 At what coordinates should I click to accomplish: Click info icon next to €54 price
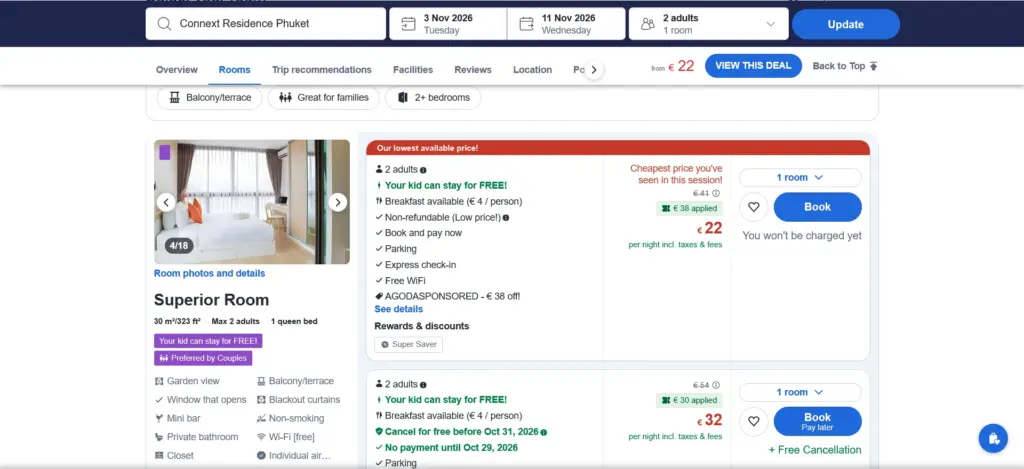716,385
